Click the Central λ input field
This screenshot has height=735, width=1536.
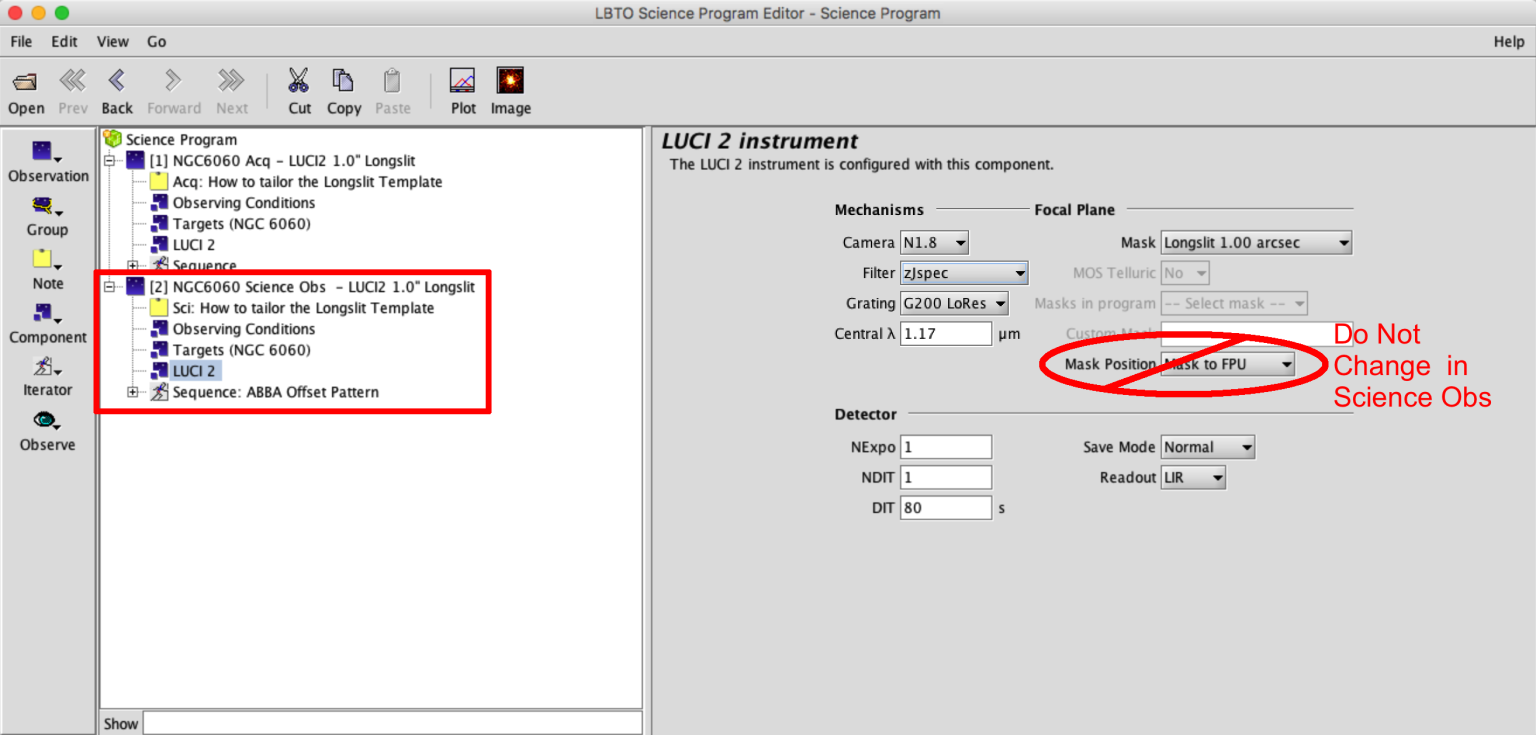(x=946, y=333)
